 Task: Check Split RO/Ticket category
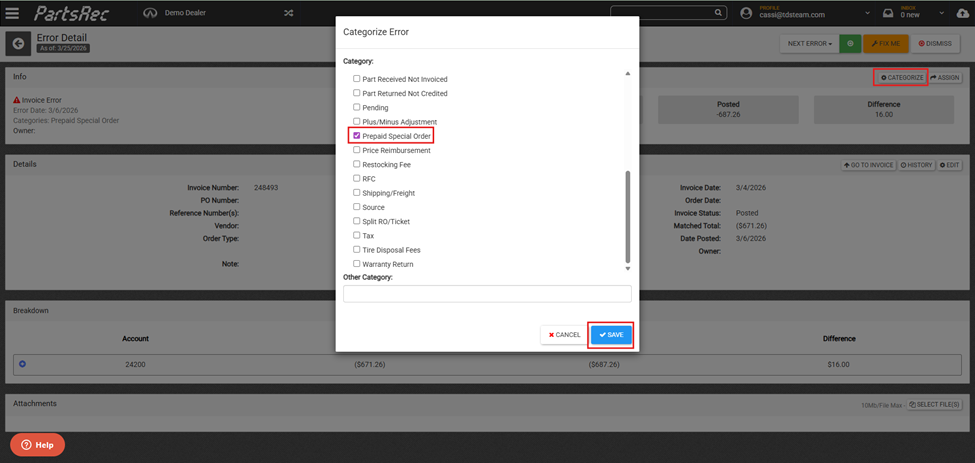(356, 221)
